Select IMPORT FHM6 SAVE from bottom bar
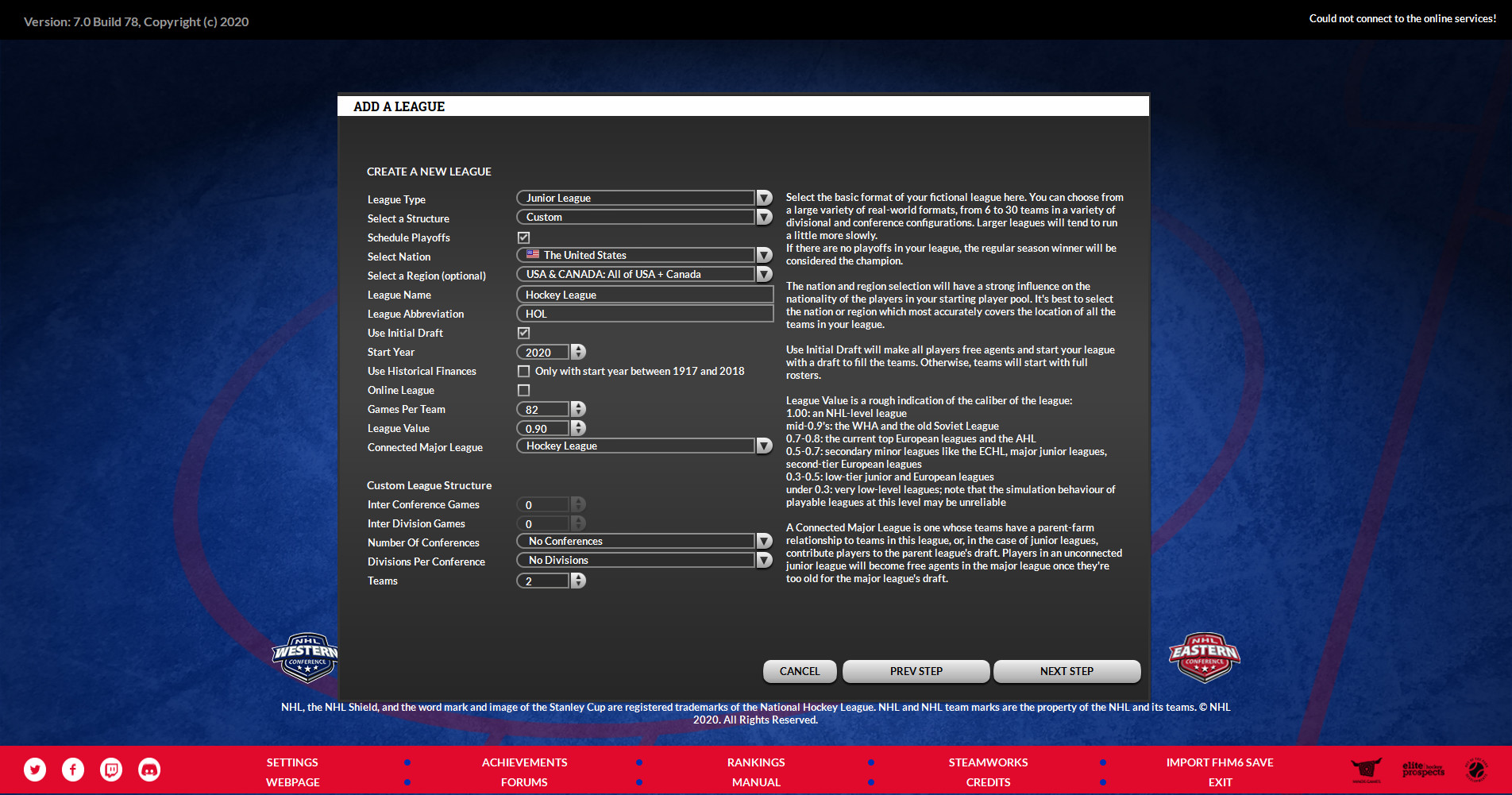1512x795 pixels. pos(1220,762)
